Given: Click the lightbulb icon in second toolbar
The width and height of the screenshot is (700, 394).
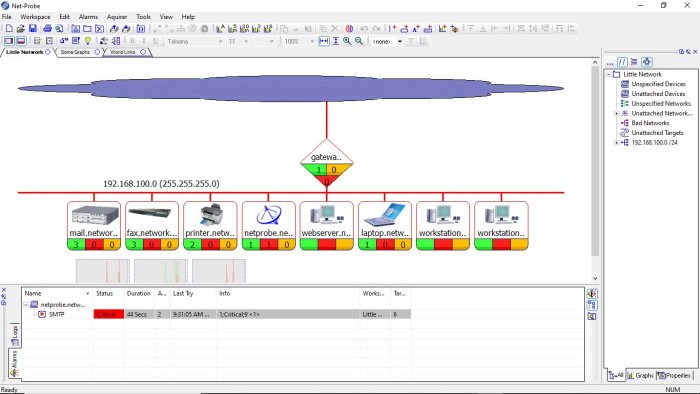Looking at the screenshot, I should click(88, 41).
